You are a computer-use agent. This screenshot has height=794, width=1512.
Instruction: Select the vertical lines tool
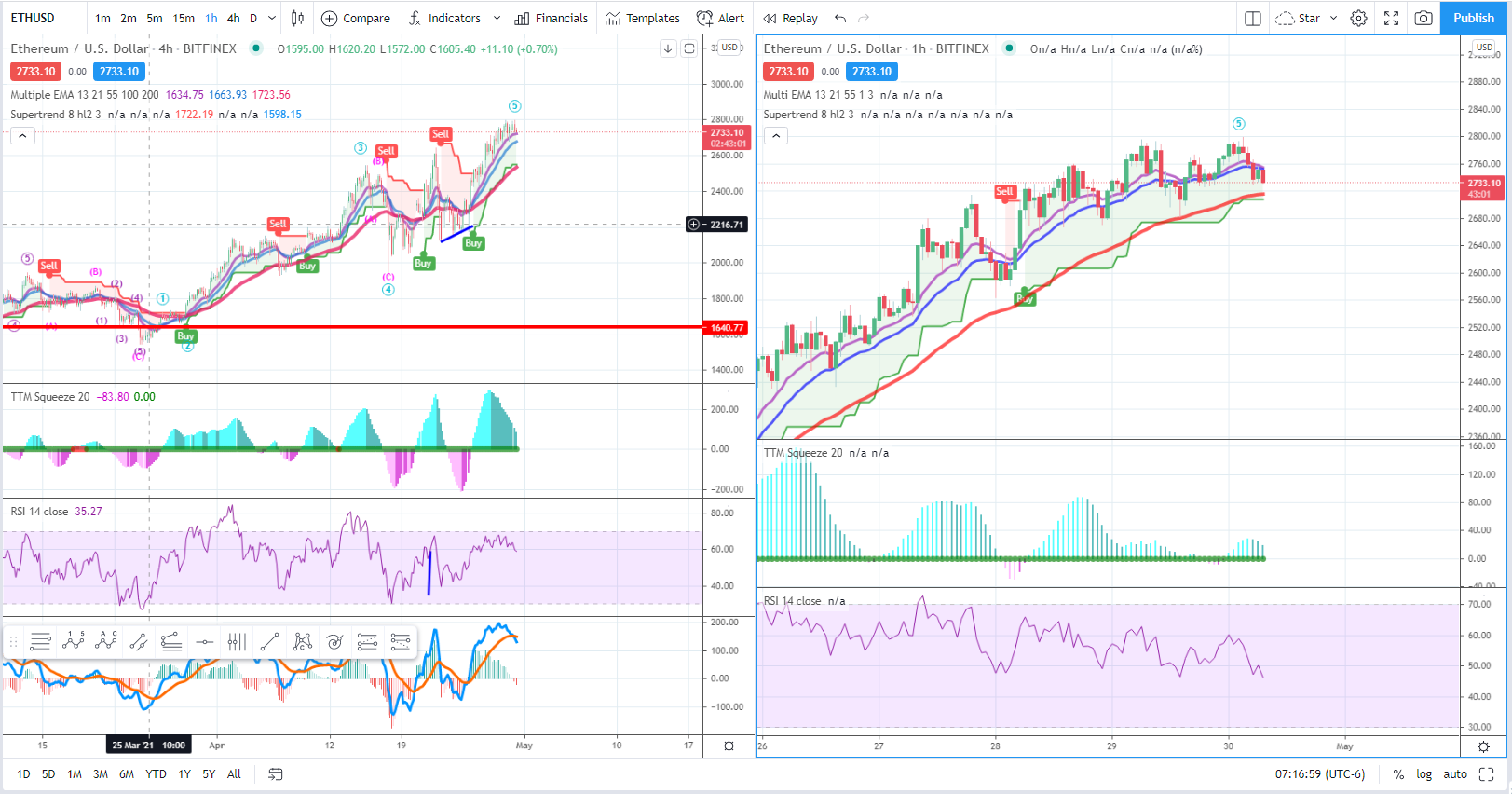pos(237,641)
